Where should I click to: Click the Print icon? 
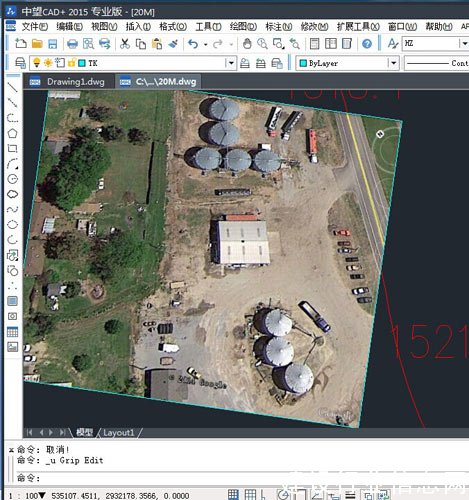pos(72,44)
